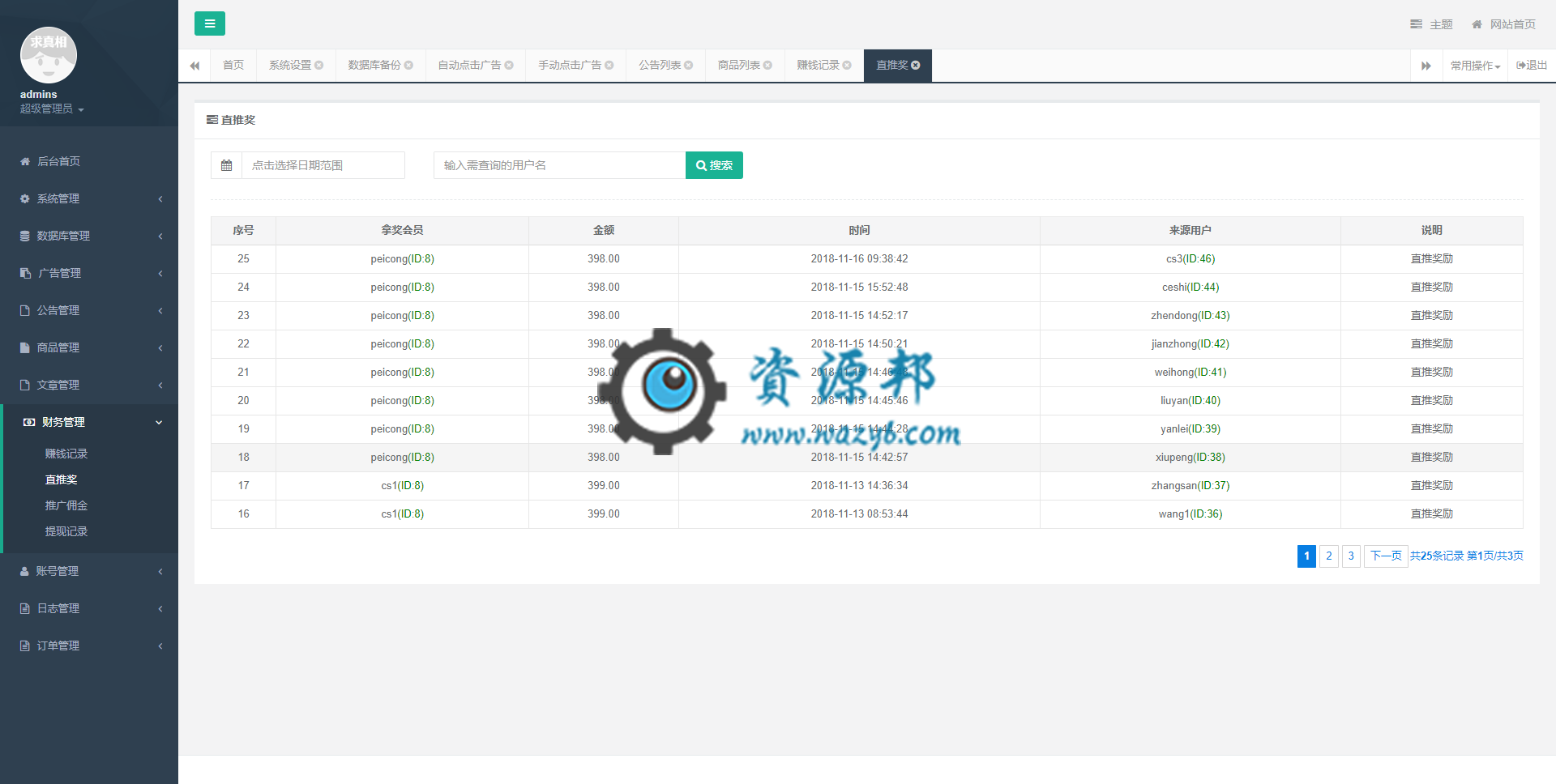
Task: Switch to the 商品列表 tab
Action: (739, 65)
